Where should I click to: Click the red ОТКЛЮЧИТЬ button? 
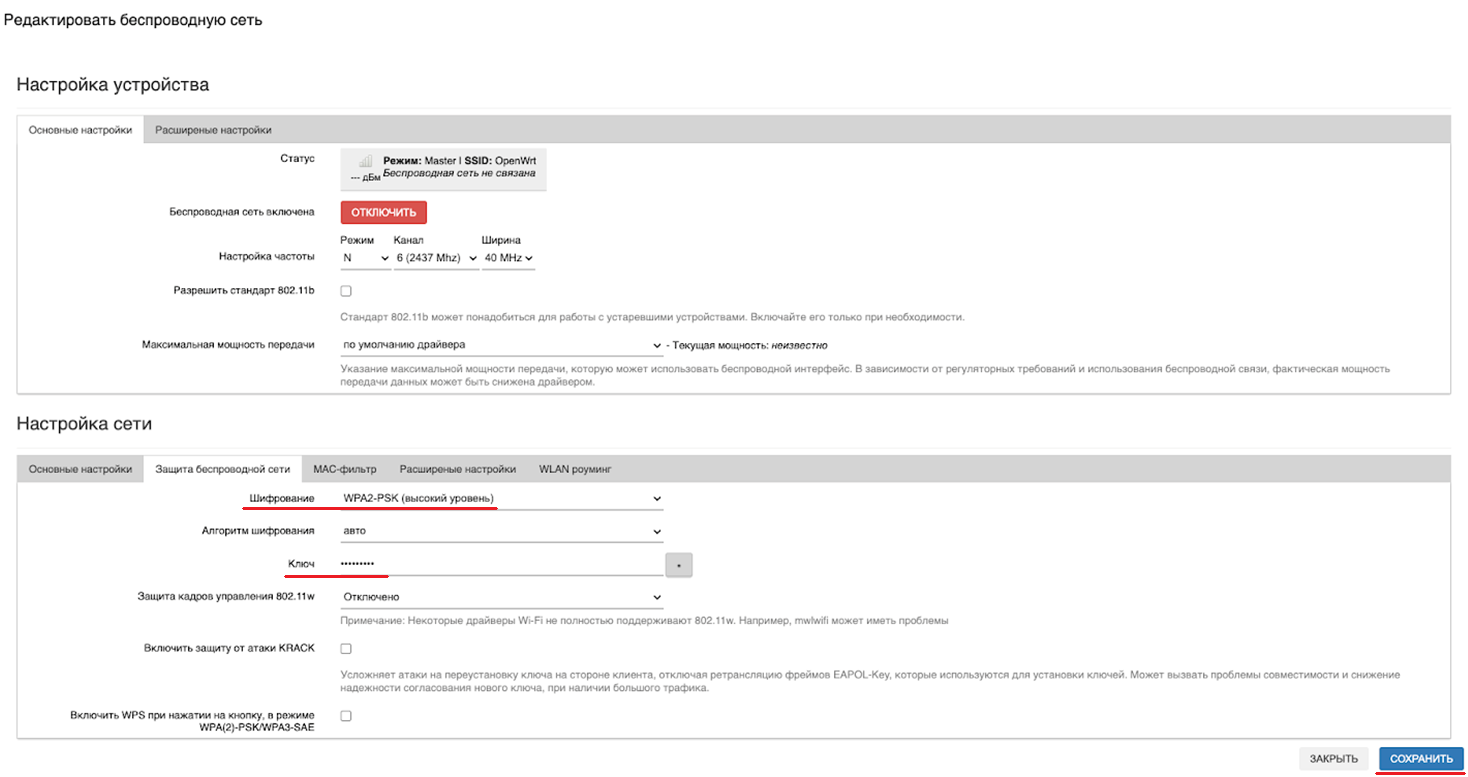point(384,212)
